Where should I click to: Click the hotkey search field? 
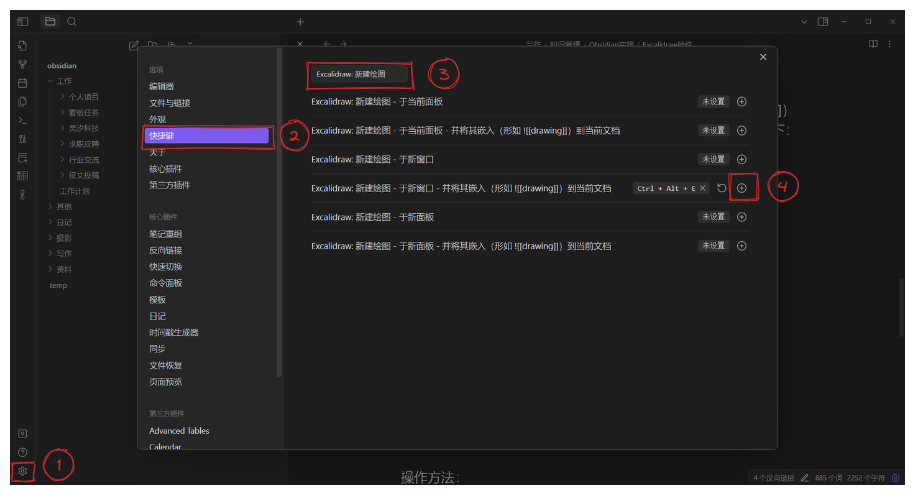click(359, 74)
